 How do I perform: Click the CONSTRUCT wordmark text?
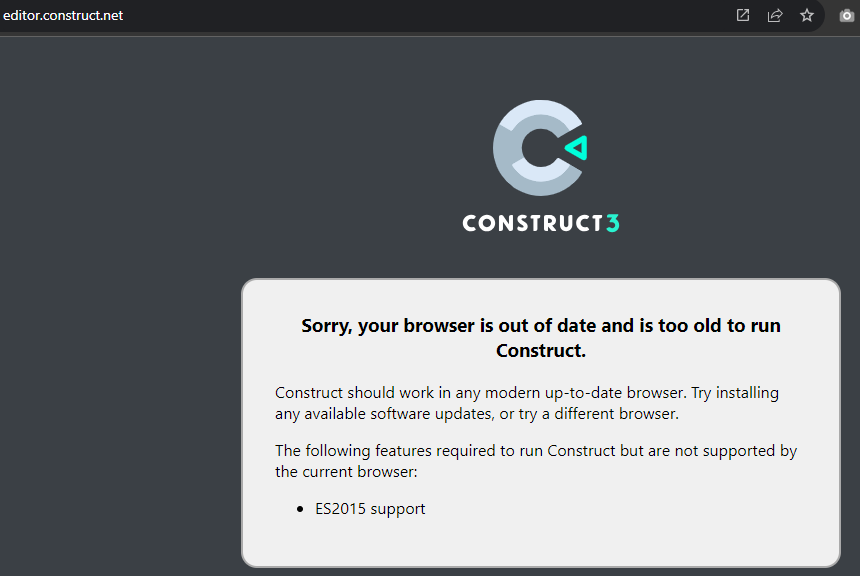pos(533,223)
